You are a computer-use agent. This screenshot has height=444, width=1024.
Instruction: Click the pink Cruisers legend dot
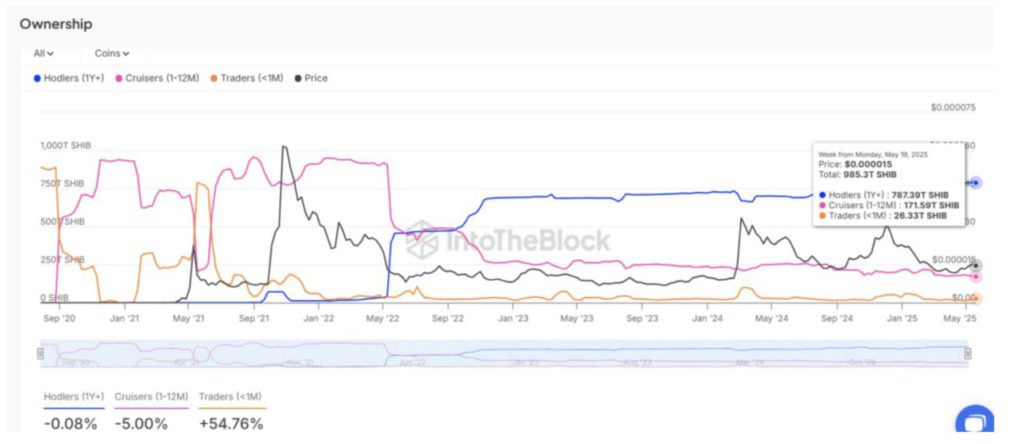[x=120, y=78]
